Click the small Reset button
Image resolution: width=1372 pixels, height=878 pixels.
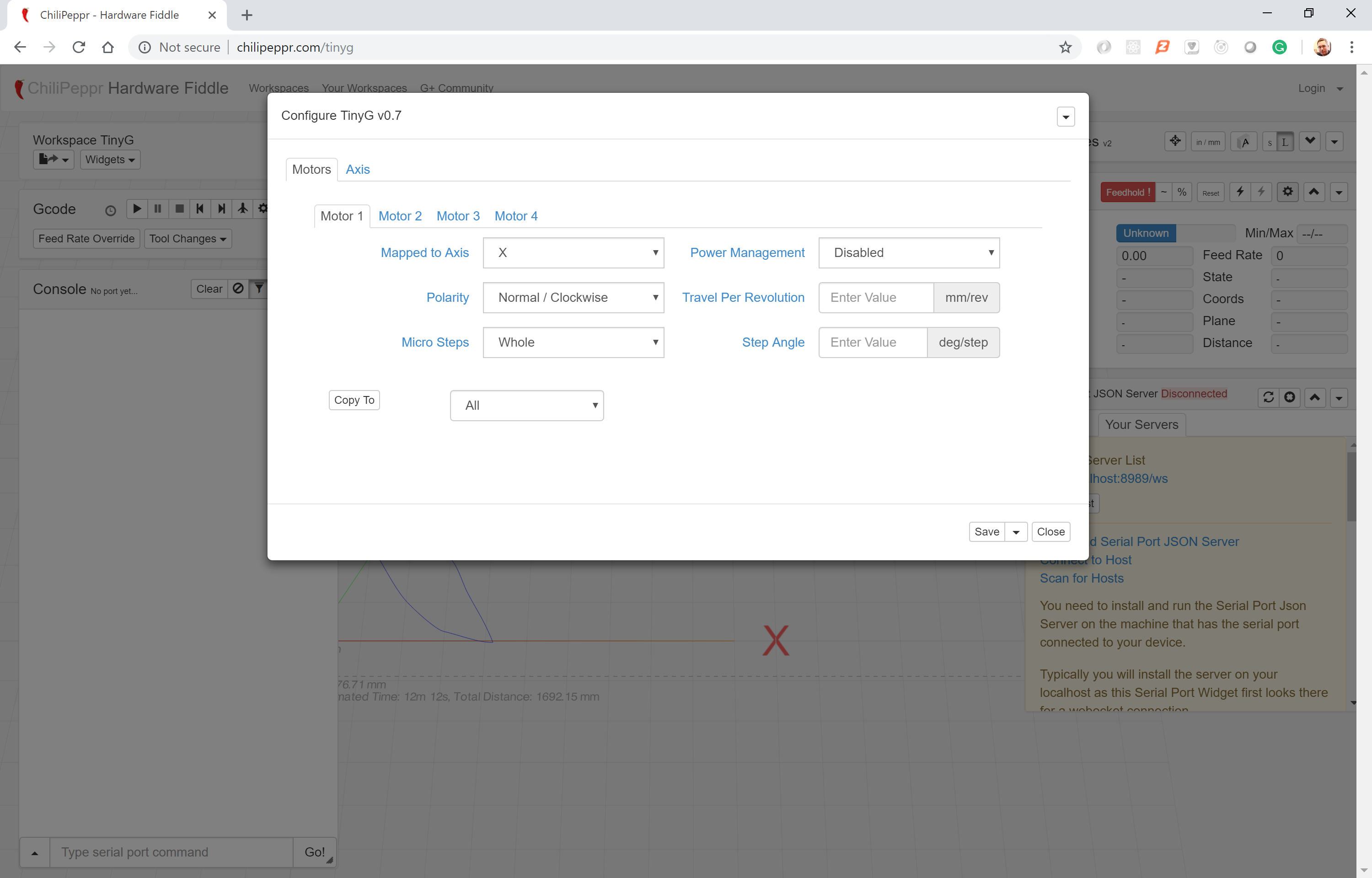pos(1211,193)
